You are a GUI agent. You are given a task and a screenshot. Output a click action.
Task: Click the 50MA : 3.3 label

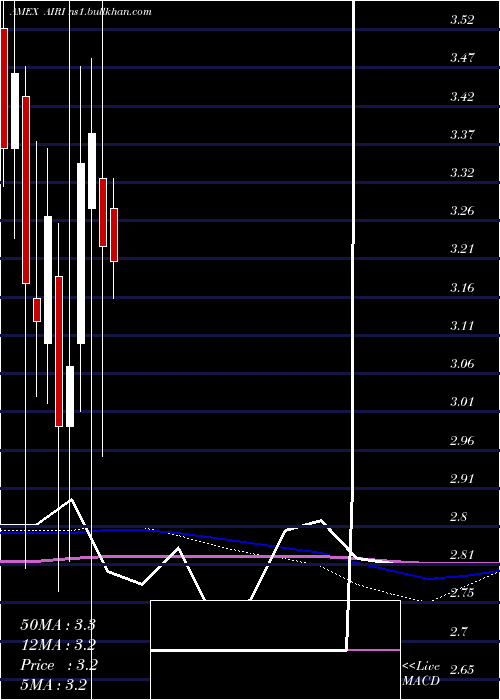click(58, 624)
